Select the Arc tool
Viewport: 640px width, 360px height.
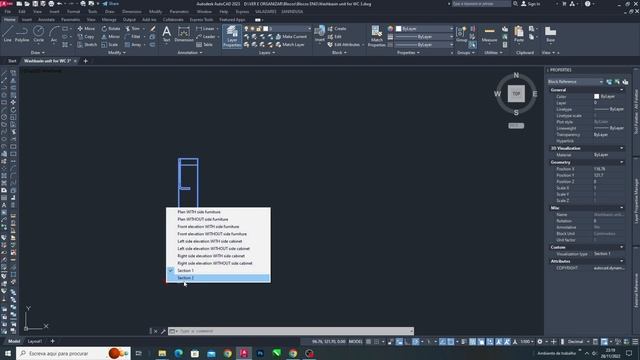[54, 33]
